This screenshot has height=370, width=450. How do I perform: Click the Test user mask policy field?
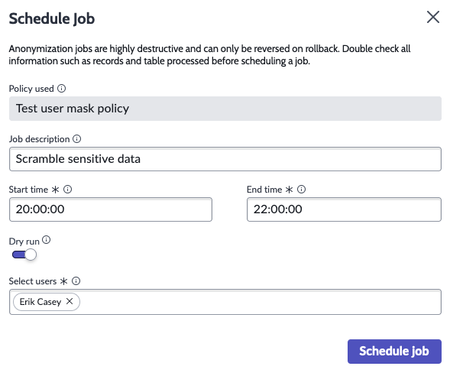click(x=225, y=109)
